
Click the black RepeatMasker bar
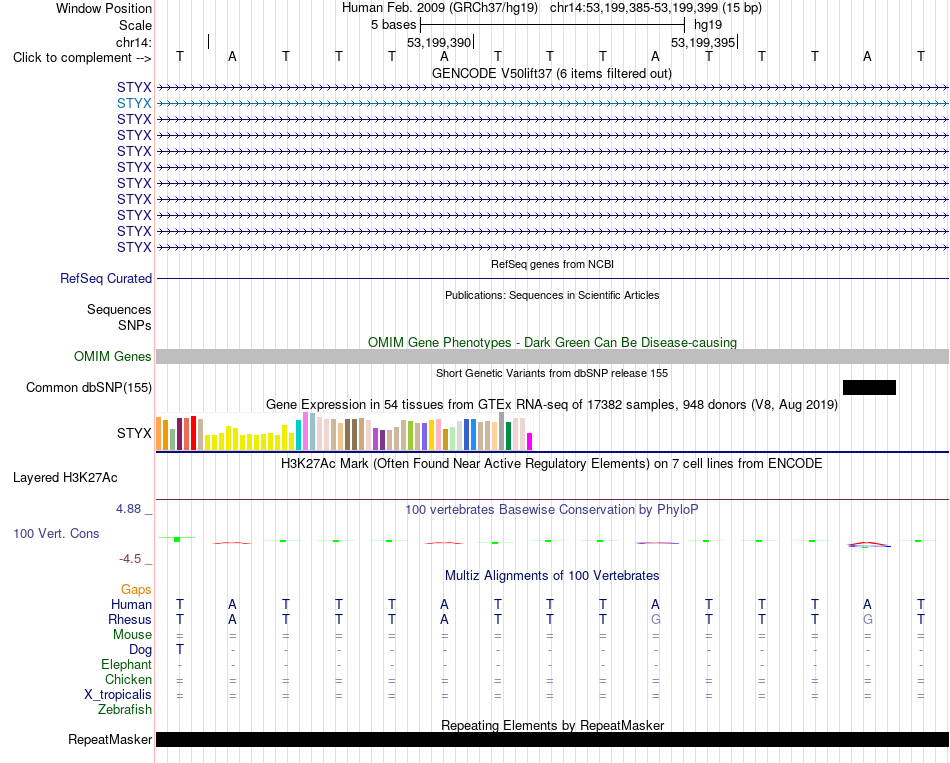coord(552,739)
